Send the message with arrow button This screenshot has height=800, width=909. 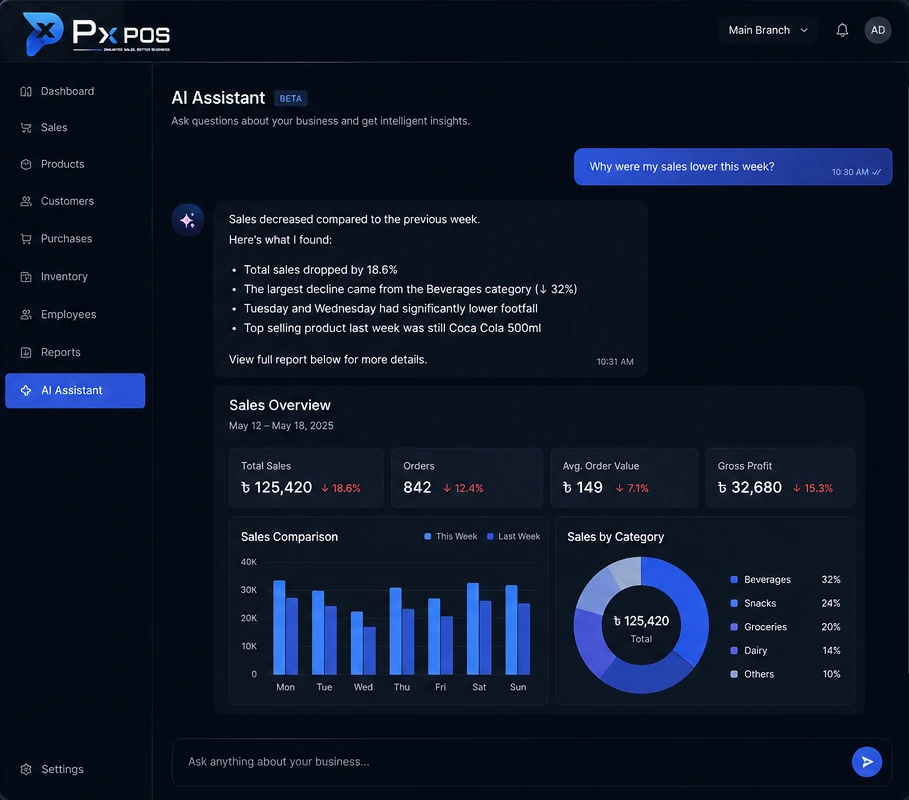[x=867, y=762]
